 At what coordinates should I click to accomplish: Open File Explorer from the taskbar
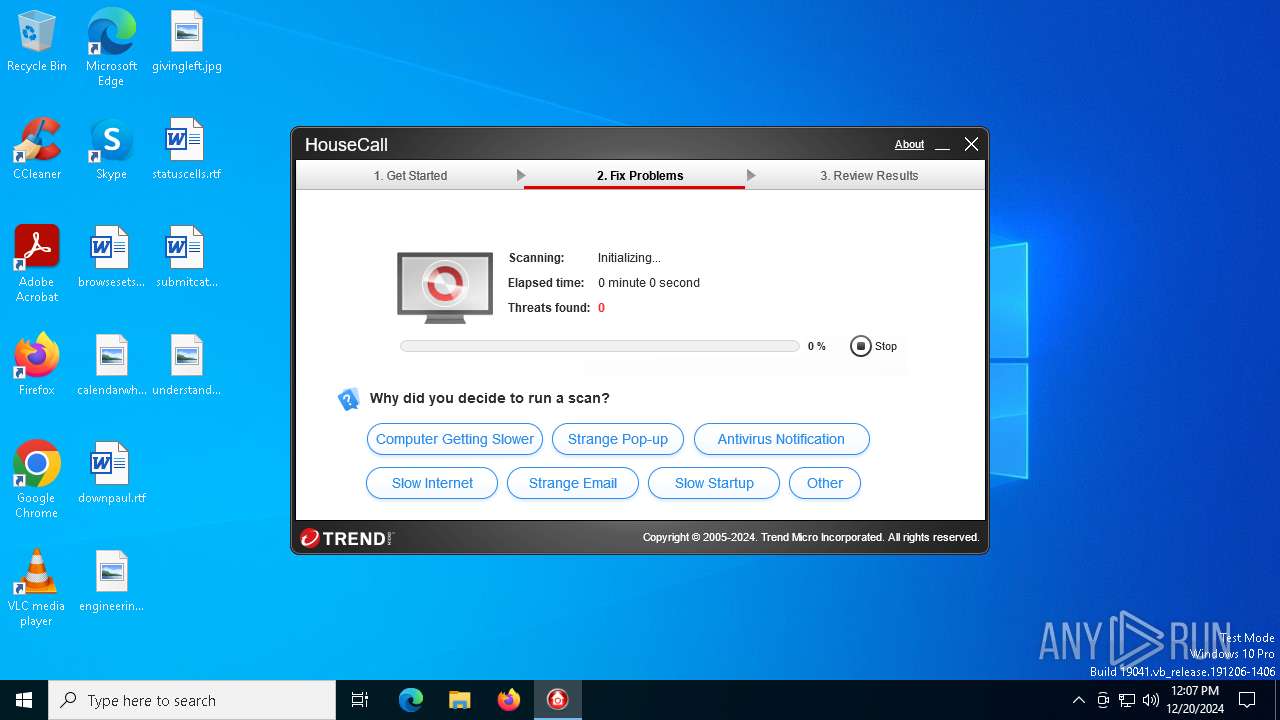(460, 700)
